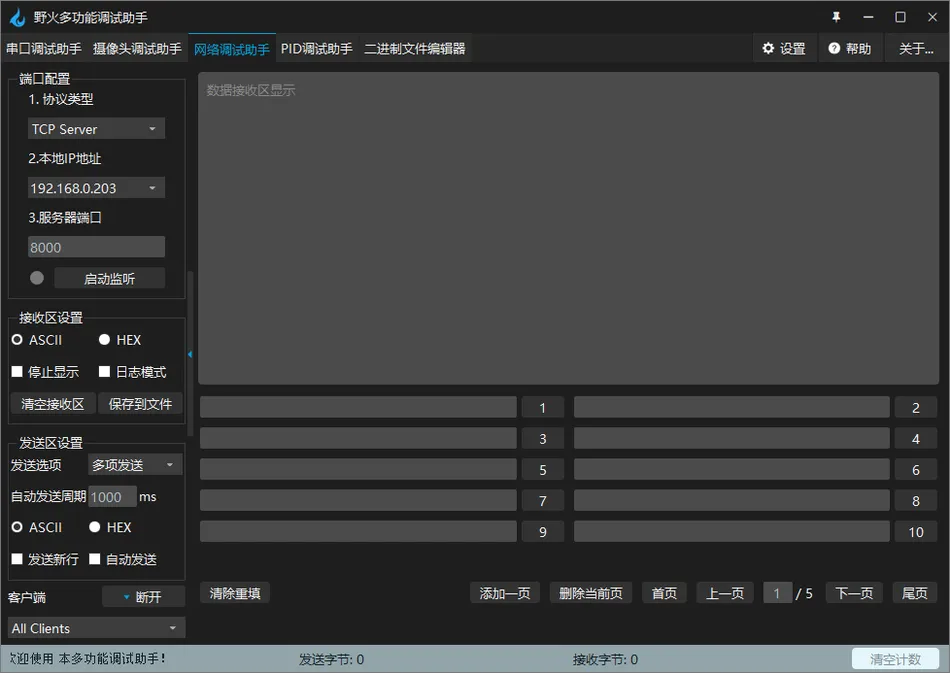Select HEX in receive settings
Viewport: 950px width, 673px height.
pyautogui.click(x=120, y=340)
